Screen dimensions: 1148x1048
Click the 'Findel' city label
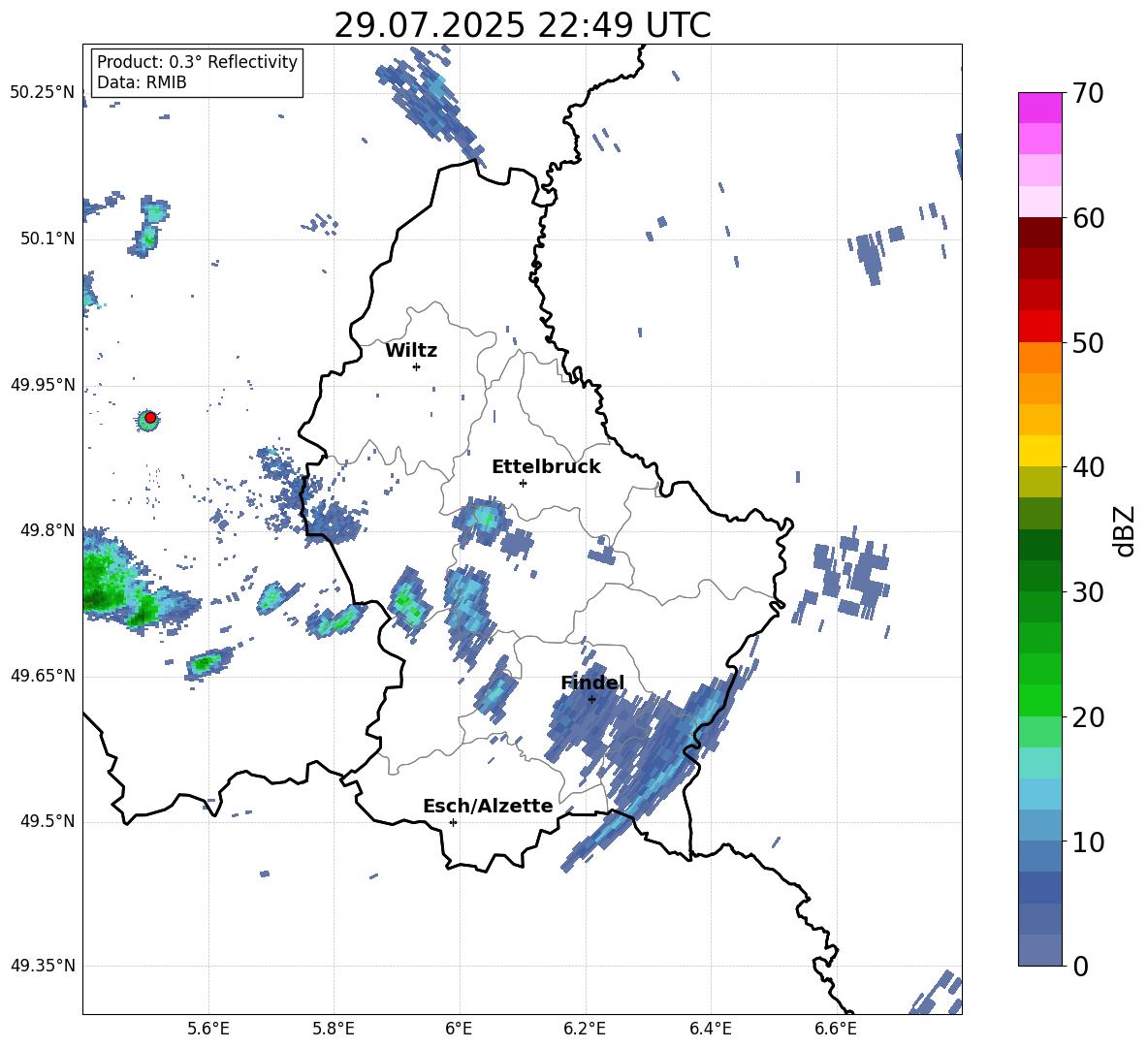592,683
